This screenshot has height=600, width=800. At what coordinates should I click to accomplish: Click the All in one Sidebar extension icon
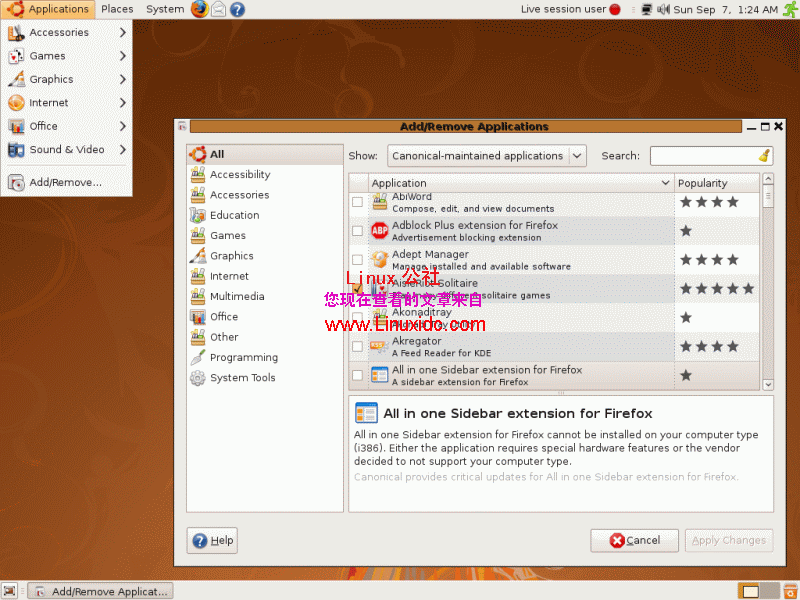click(x=380, y=374)
